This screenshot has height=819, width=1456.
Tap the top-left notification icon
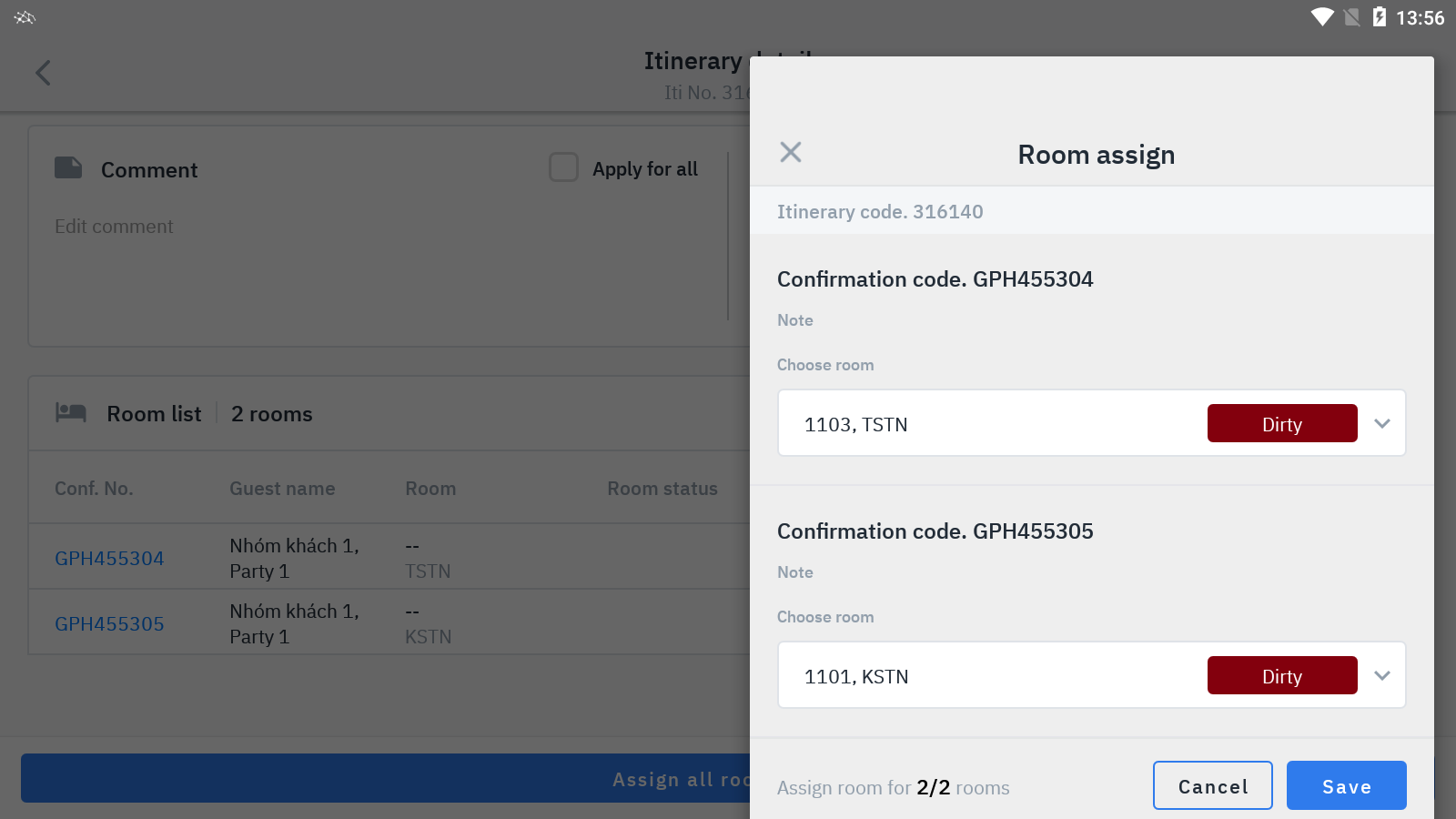click(x=25, y=17)
